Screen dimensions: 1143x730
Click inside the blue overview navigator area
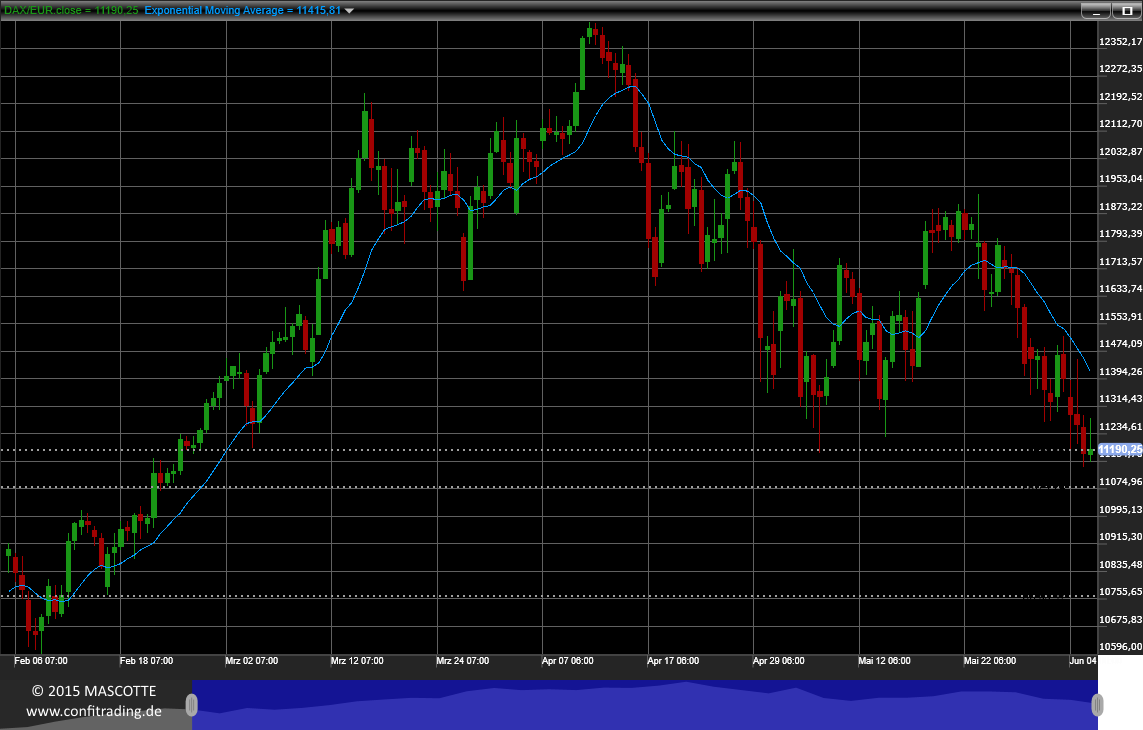point(645,705)
